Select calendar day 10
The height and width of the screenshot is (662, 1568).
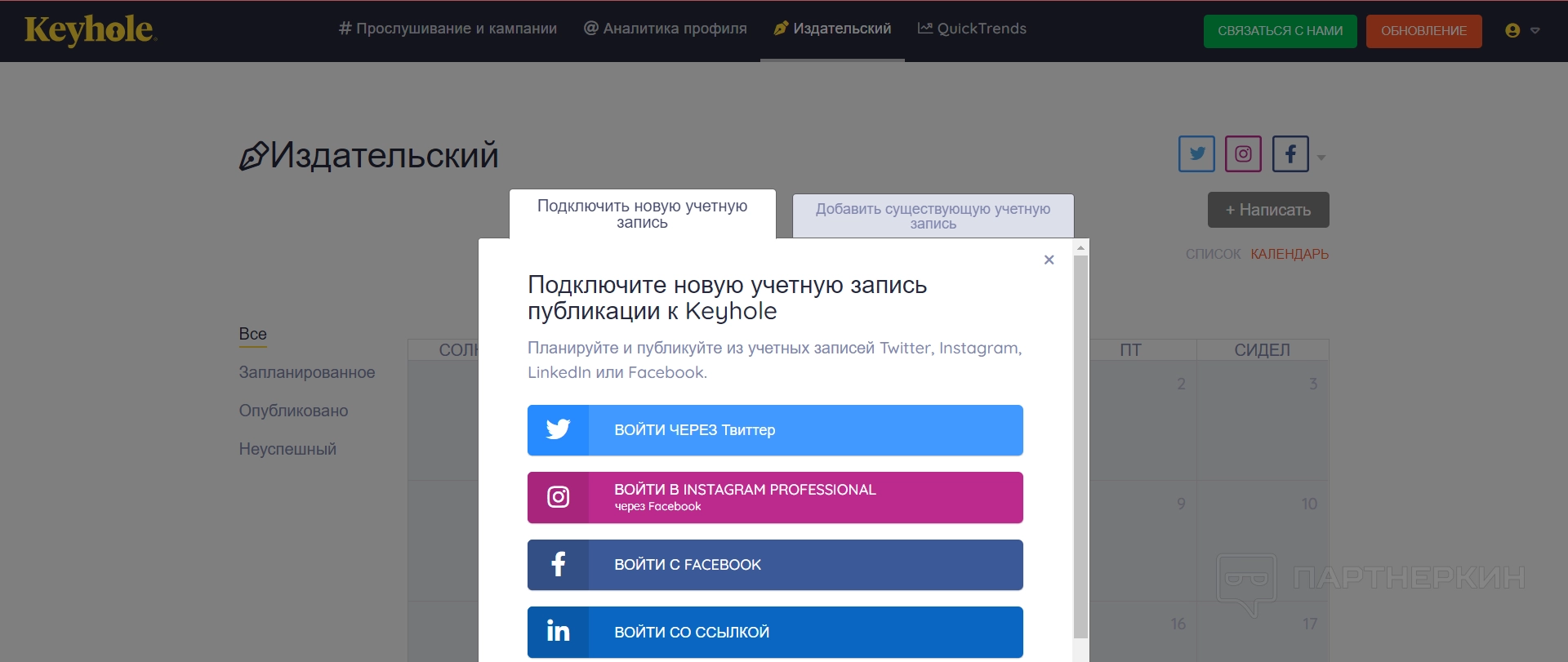pos(1263,540)
